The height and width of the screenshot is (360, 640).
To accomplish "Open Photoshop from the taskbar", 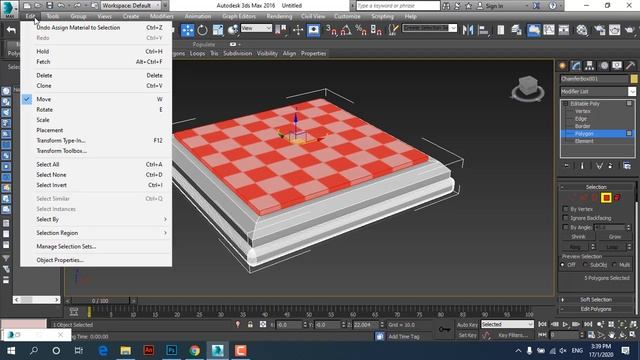I will coord(172,351).
